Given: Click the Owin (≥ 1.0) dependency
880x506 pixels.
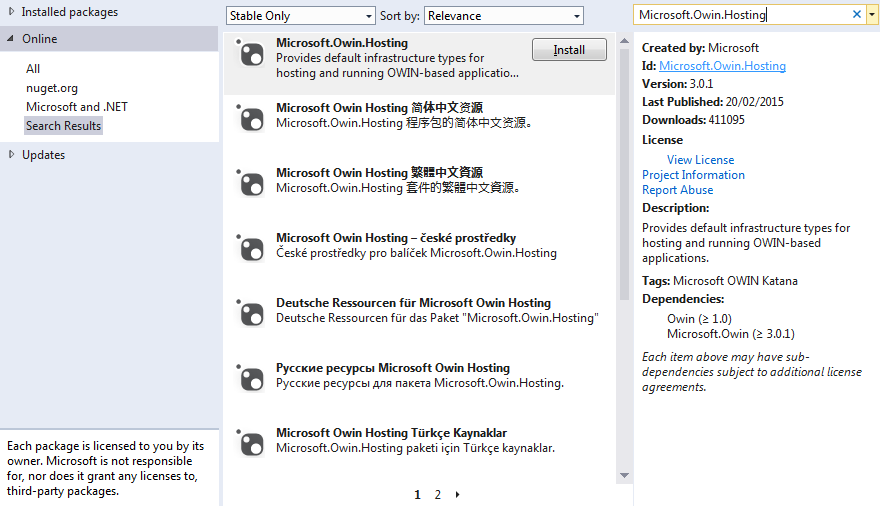Looking at the screenshot, I should tap(699, 319).
